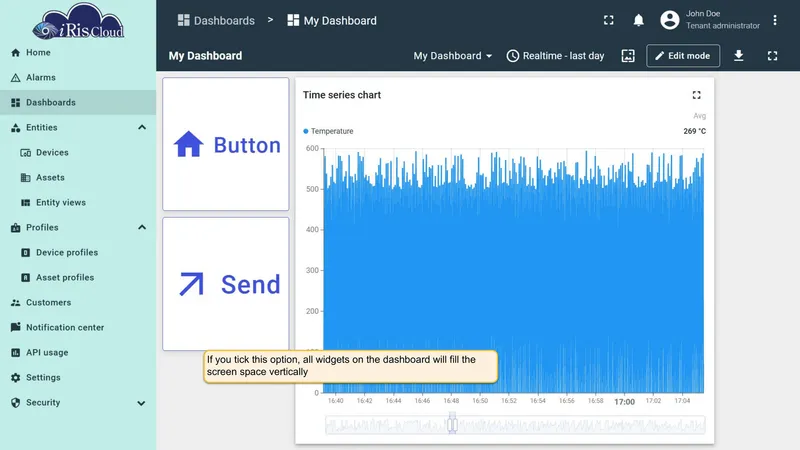Click the Entity views icon
Image resolution: width=800 pixels, height=450 pixels.
[26, 203]
